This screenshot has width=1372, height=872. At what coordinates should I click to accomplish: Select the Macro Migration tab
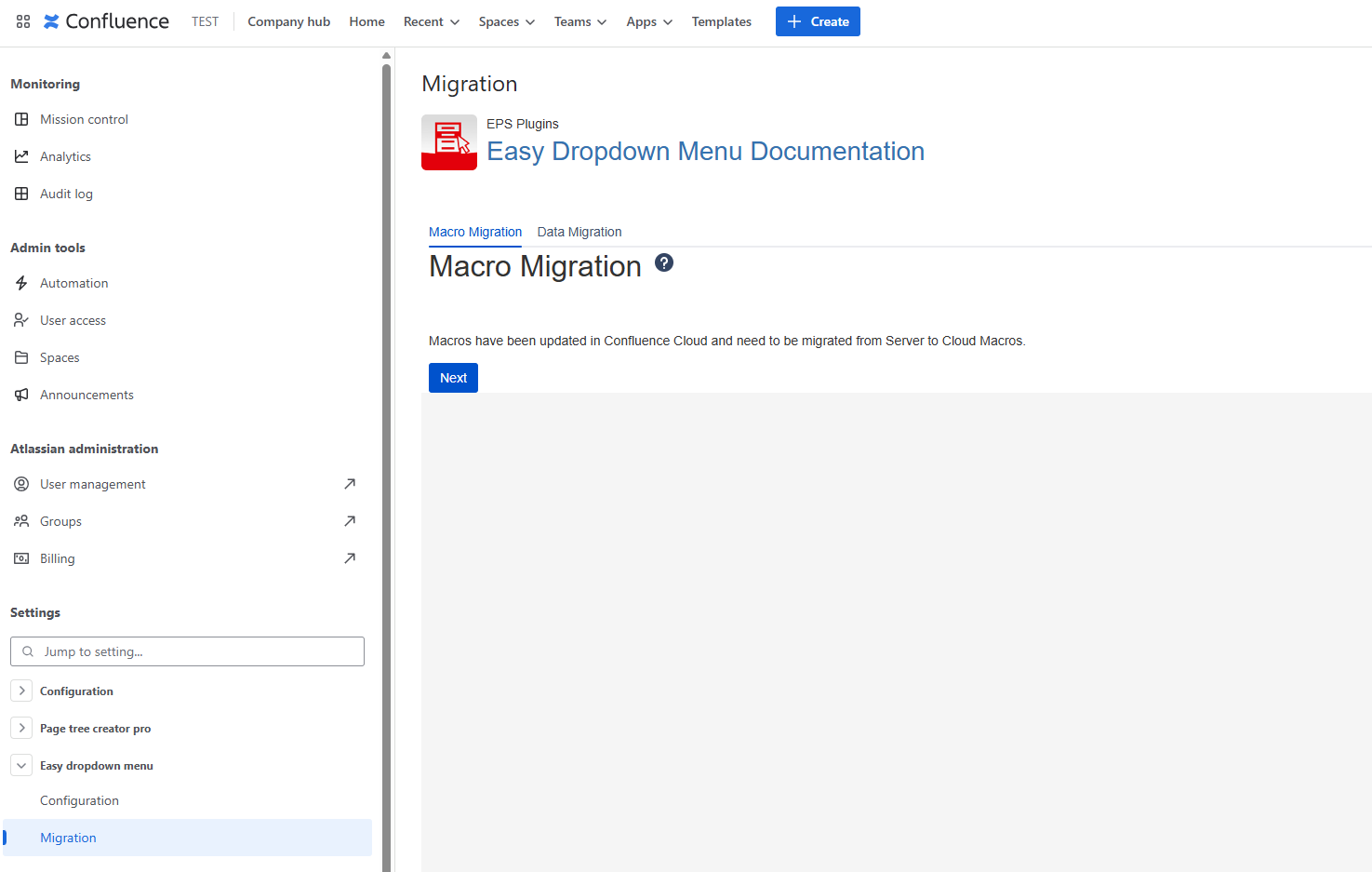474,232
